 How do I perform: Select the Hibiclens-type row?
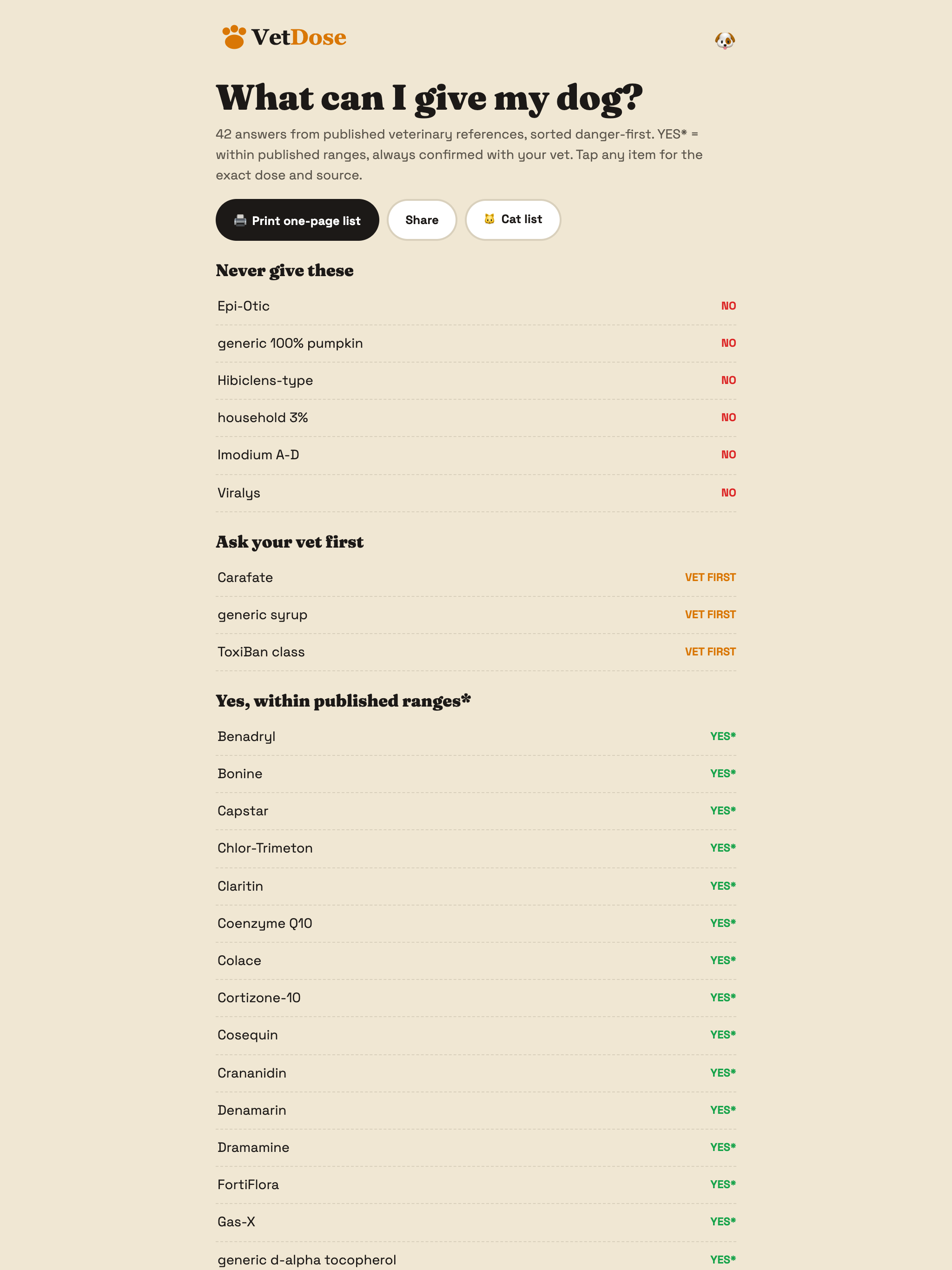[x=476, y=381]
